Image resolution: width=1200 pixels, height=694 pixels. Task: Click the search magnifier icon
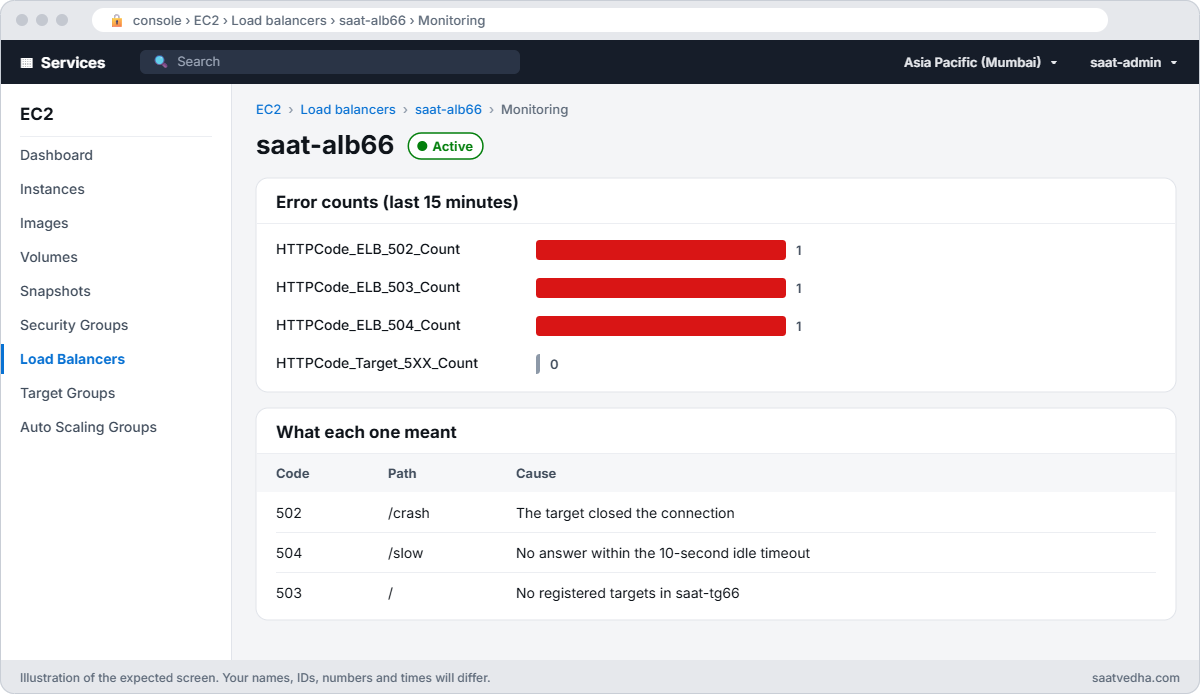click(161, 62)
